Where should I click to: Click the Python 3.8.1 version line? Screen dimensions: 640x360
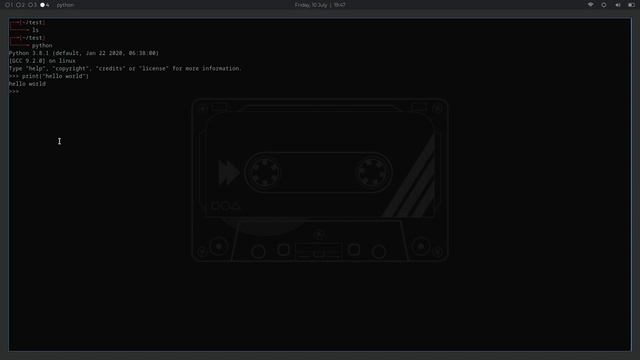pos(84,53)
